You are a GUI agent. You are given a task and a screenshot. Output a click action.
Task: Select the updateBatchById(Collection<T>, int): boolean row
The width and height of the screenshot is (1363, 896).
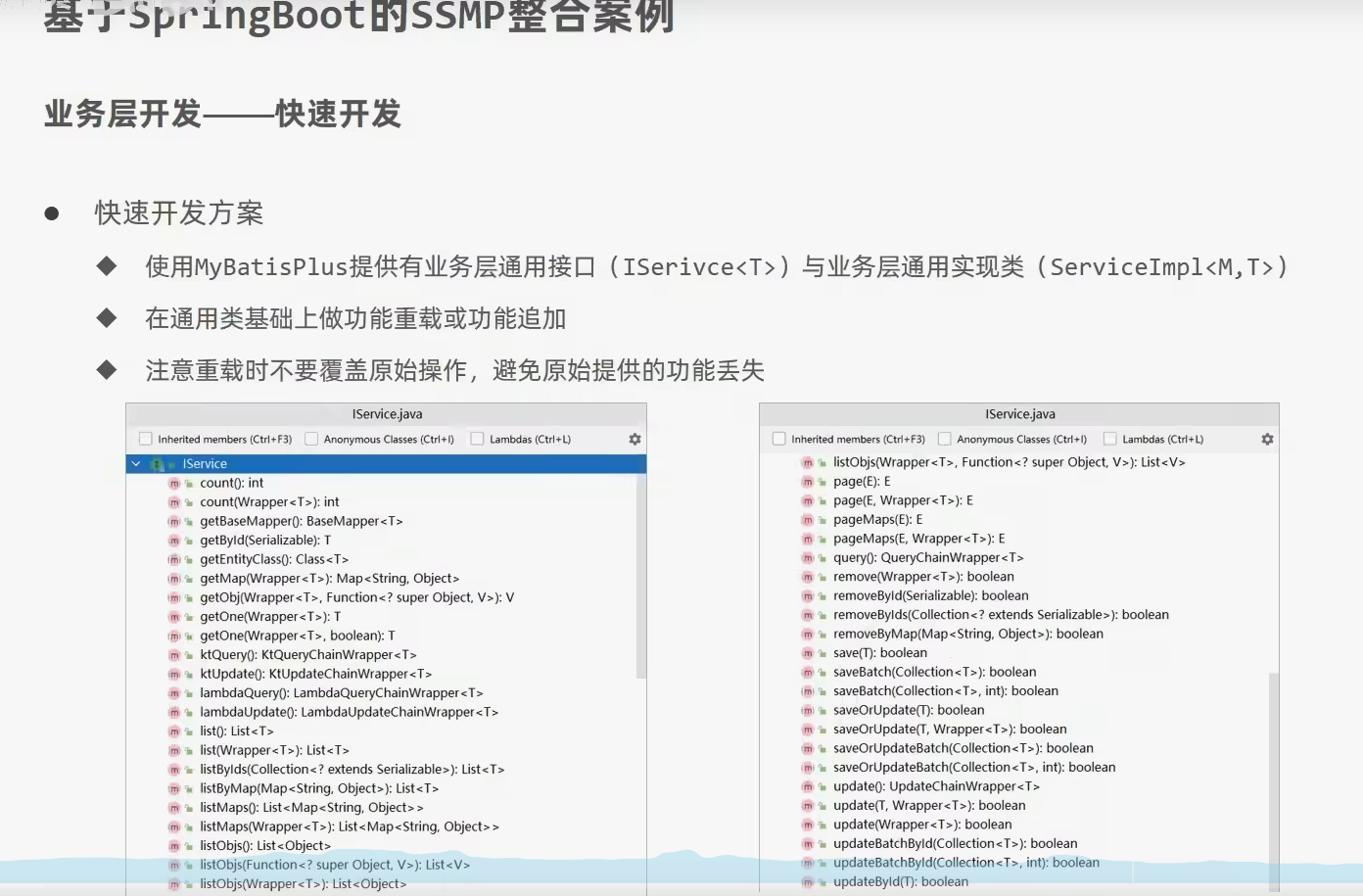tap(1014, 863)
